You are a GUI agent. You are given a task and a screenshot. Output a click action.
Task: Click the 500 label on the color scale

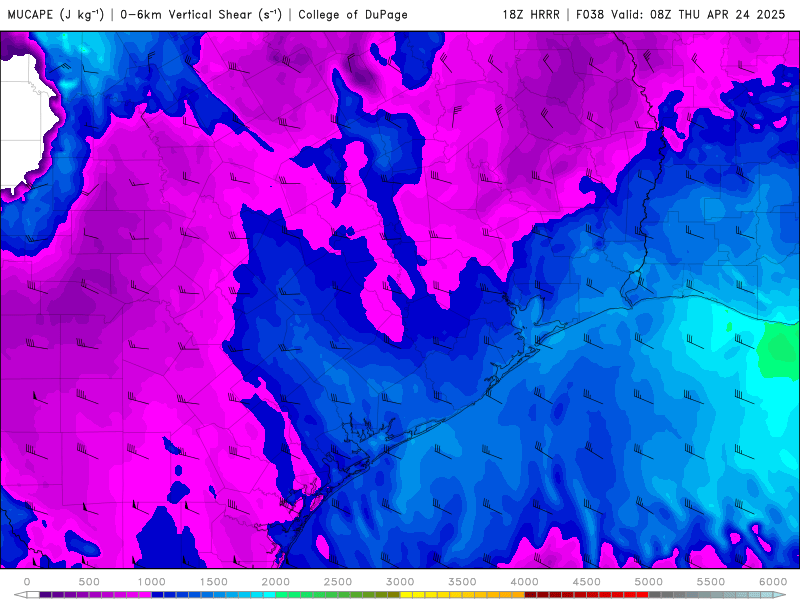tap(89, 582)
